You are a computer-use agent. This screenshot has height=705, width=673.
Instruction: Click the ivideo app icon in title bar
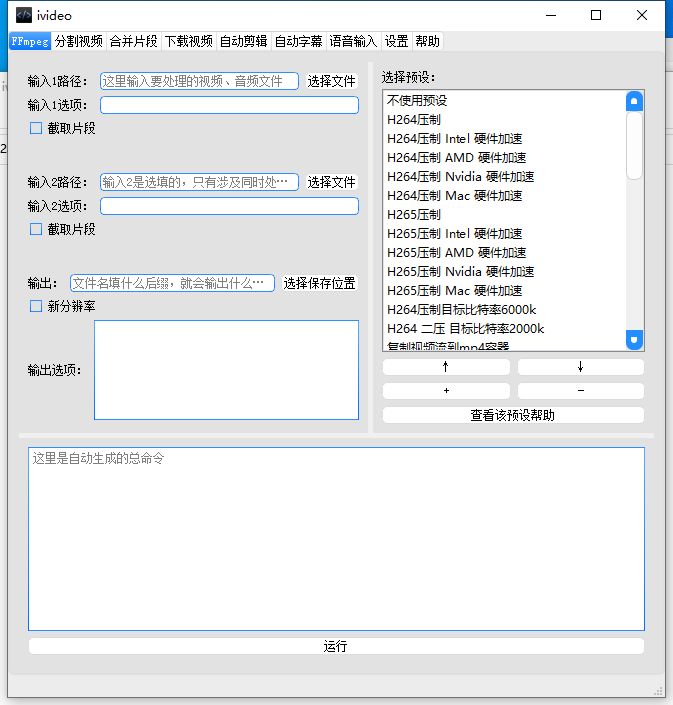coord(22,15)
